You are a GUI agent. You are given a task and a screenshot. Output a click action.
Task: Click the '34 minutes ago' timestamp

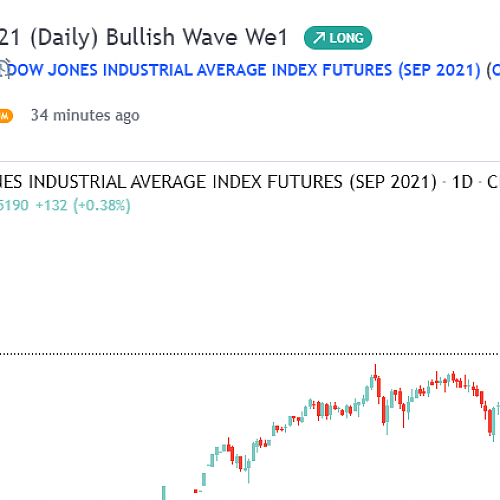click(x=85, y=115)
